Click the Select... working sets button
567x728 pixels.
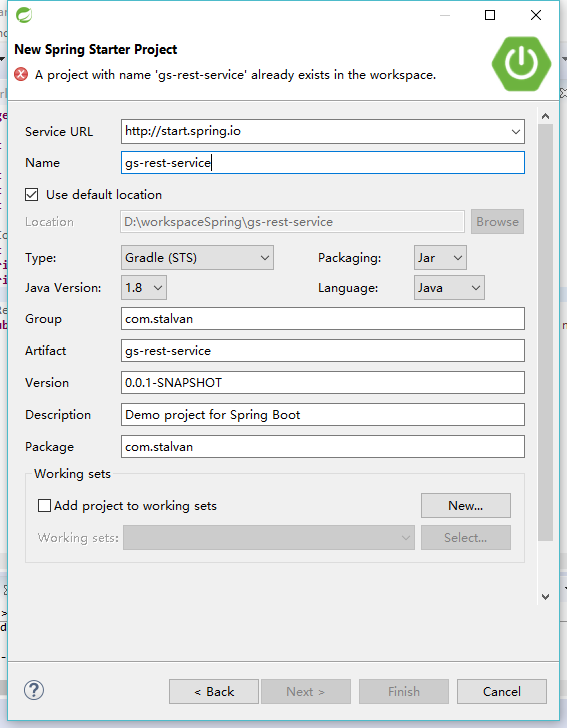[466, 538]
